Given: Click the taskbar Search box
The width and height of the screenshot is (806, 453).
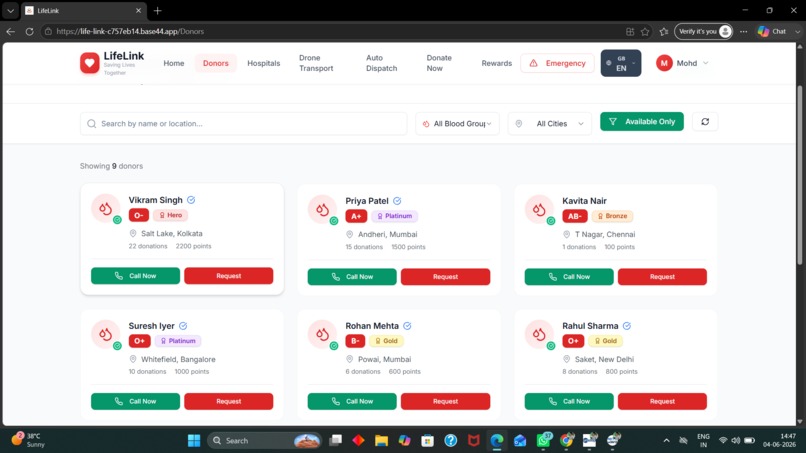Looking at the screenshot, I should pyautogui.click(x=264, y=441).
